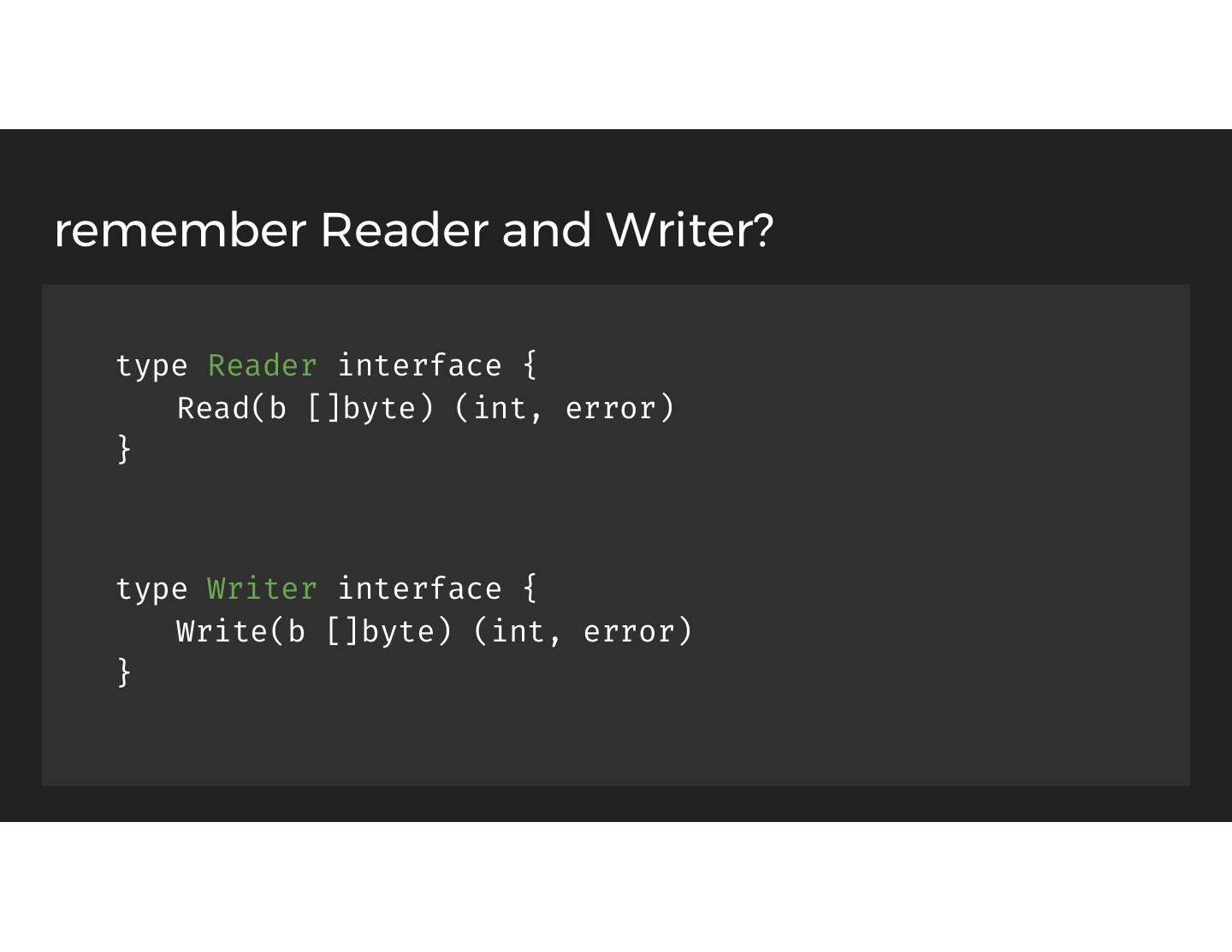Click the word "Writer?" in the title
The width and height of the screenshot is (1232, 952).
pyautogui.click(x=690, y=230)
